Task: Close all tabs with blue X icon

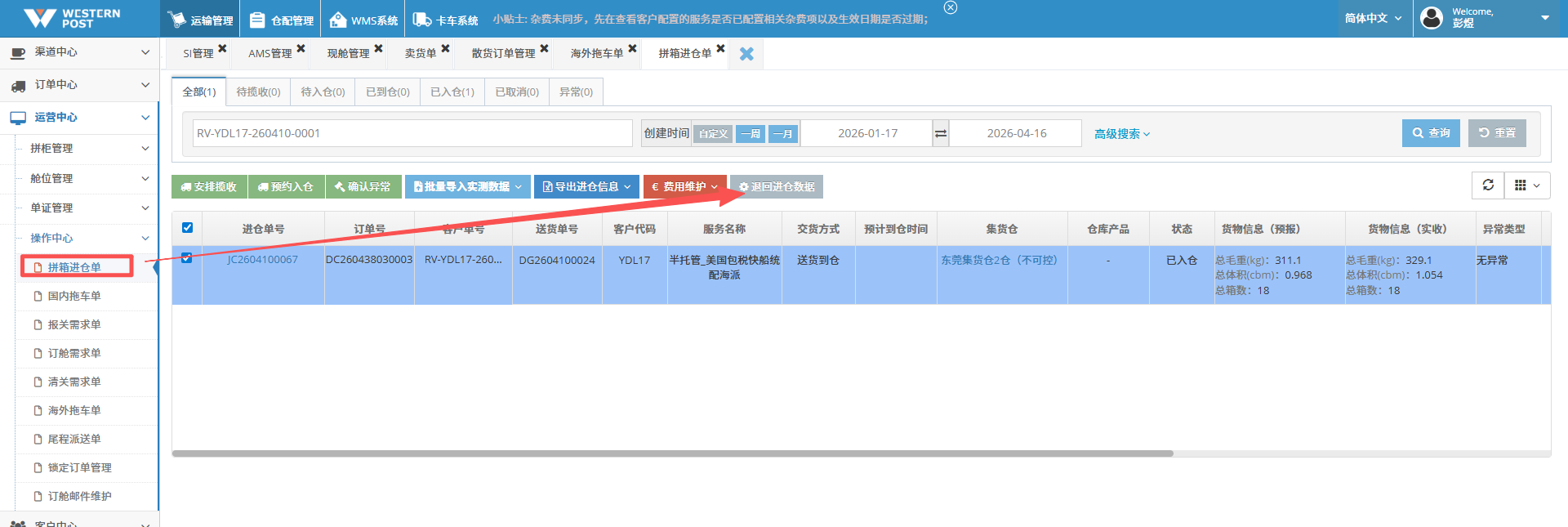Action: pos(746,54)
